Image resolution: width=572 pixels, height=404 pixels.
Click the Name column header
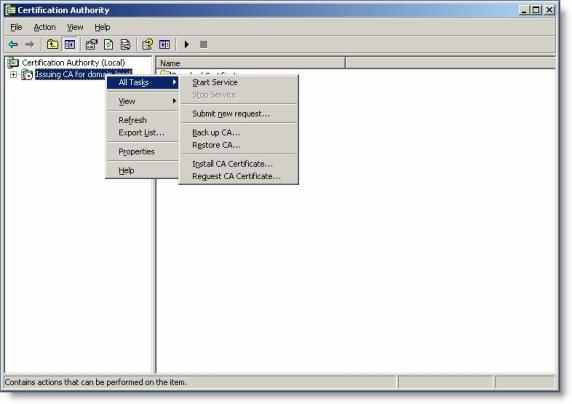pos(250,63)
